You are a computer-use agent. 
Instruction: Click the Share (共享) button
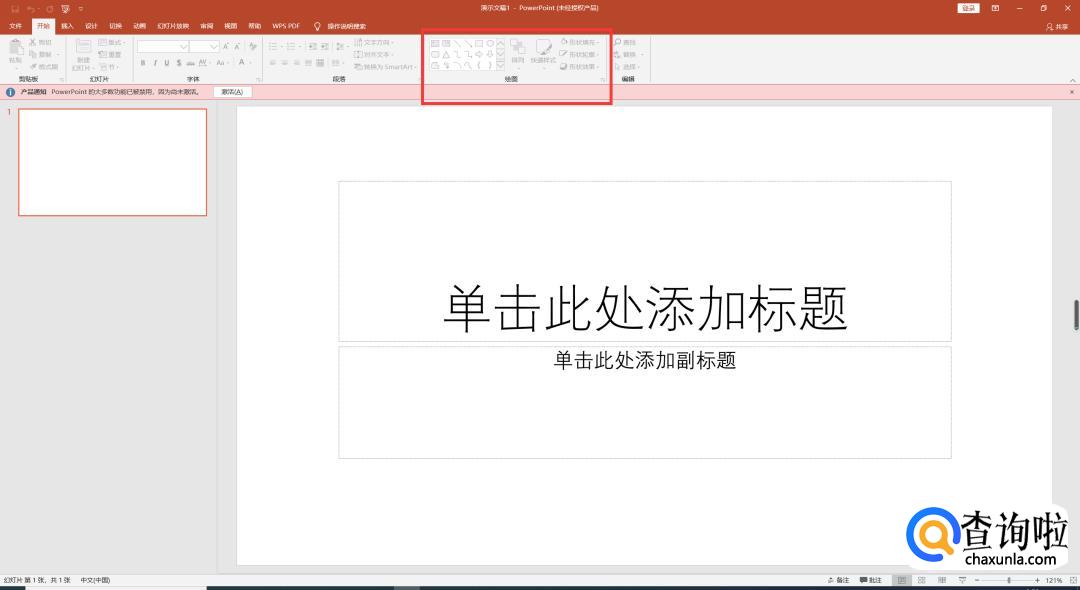pyautogui.click(x=1057, y=26)
